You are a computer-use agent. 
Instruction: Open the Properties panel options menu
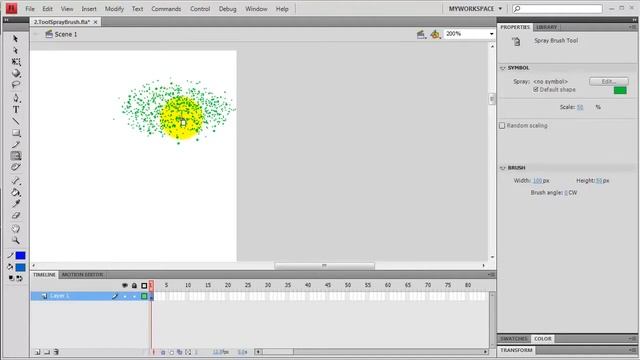(x=633, y=27)
